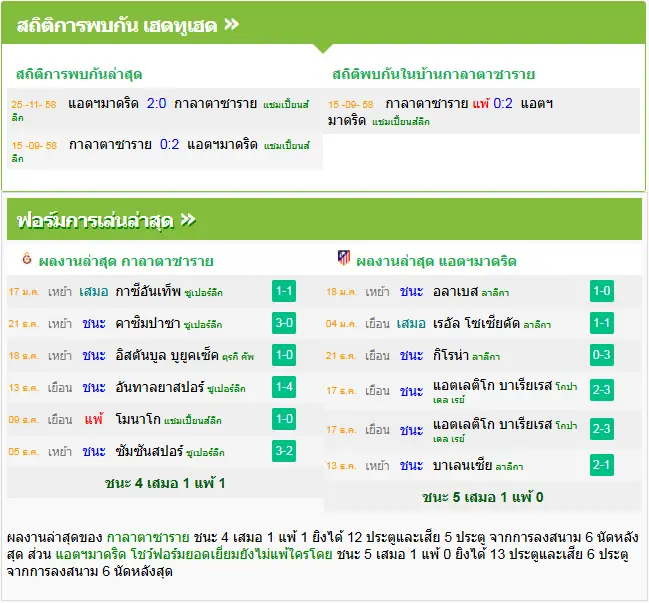Click double-chevron arrow in สถิติการพบกัน เฮดทูเฮด header
The height and width of the screenshot is (603, 649).
pyautogui.click(x=231, y=24)
